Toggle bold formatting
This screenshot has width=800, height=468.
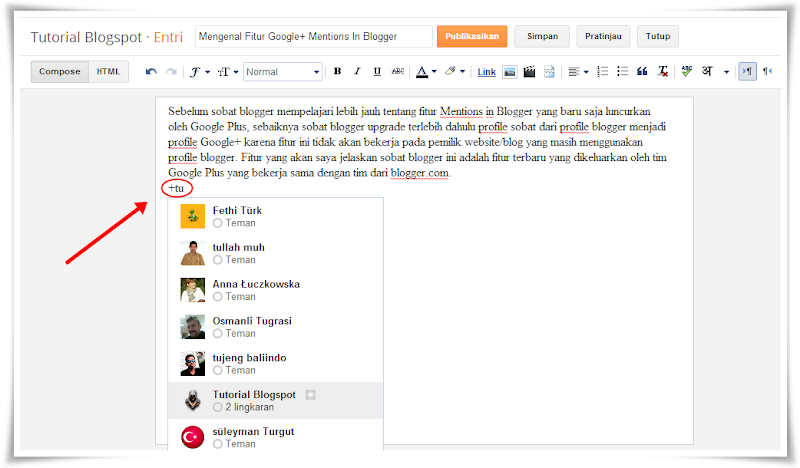tap(337, 71)
